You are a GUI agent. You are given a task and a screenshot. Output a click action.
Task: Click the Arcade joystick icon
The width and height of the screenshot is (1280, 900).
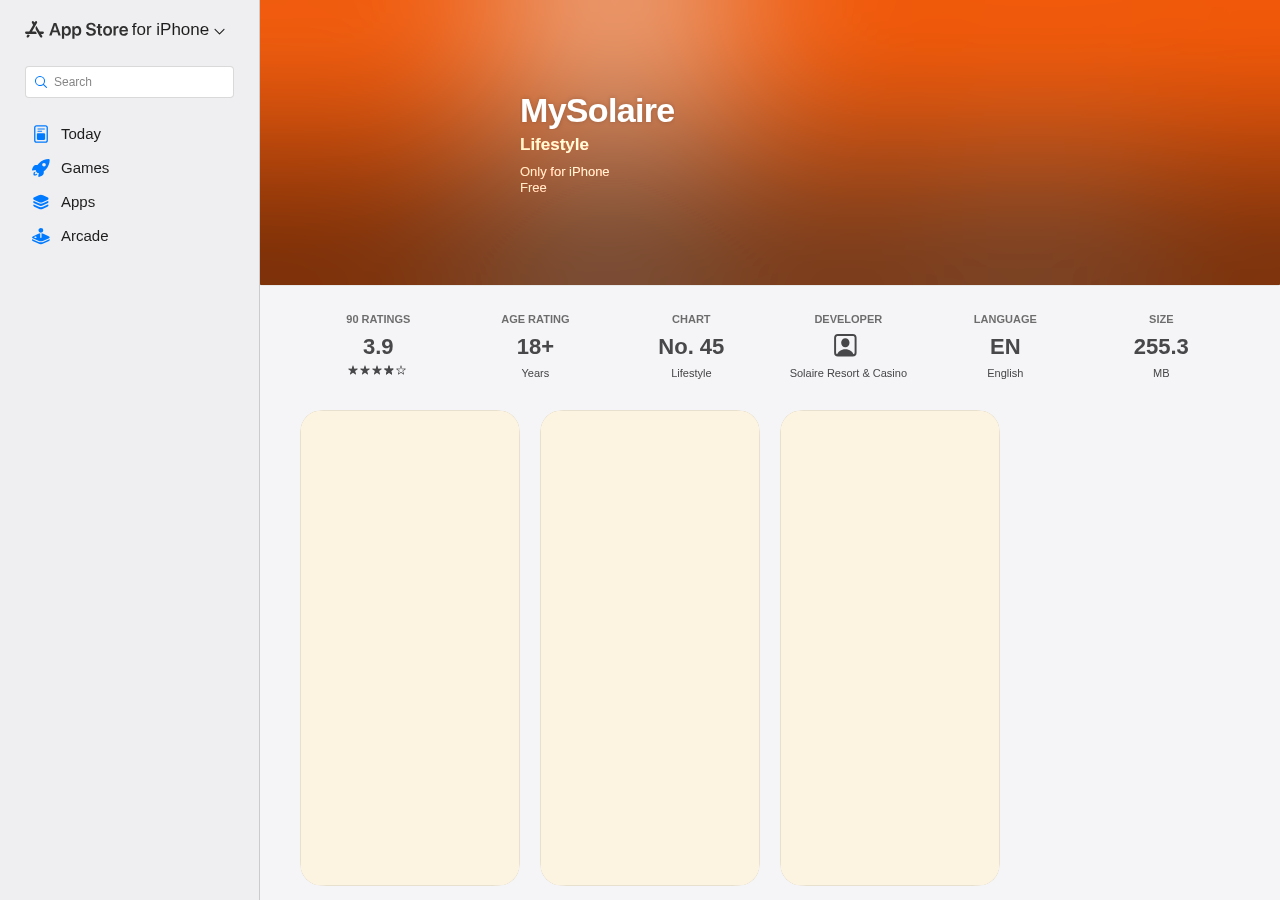click(x=41, y=236)
